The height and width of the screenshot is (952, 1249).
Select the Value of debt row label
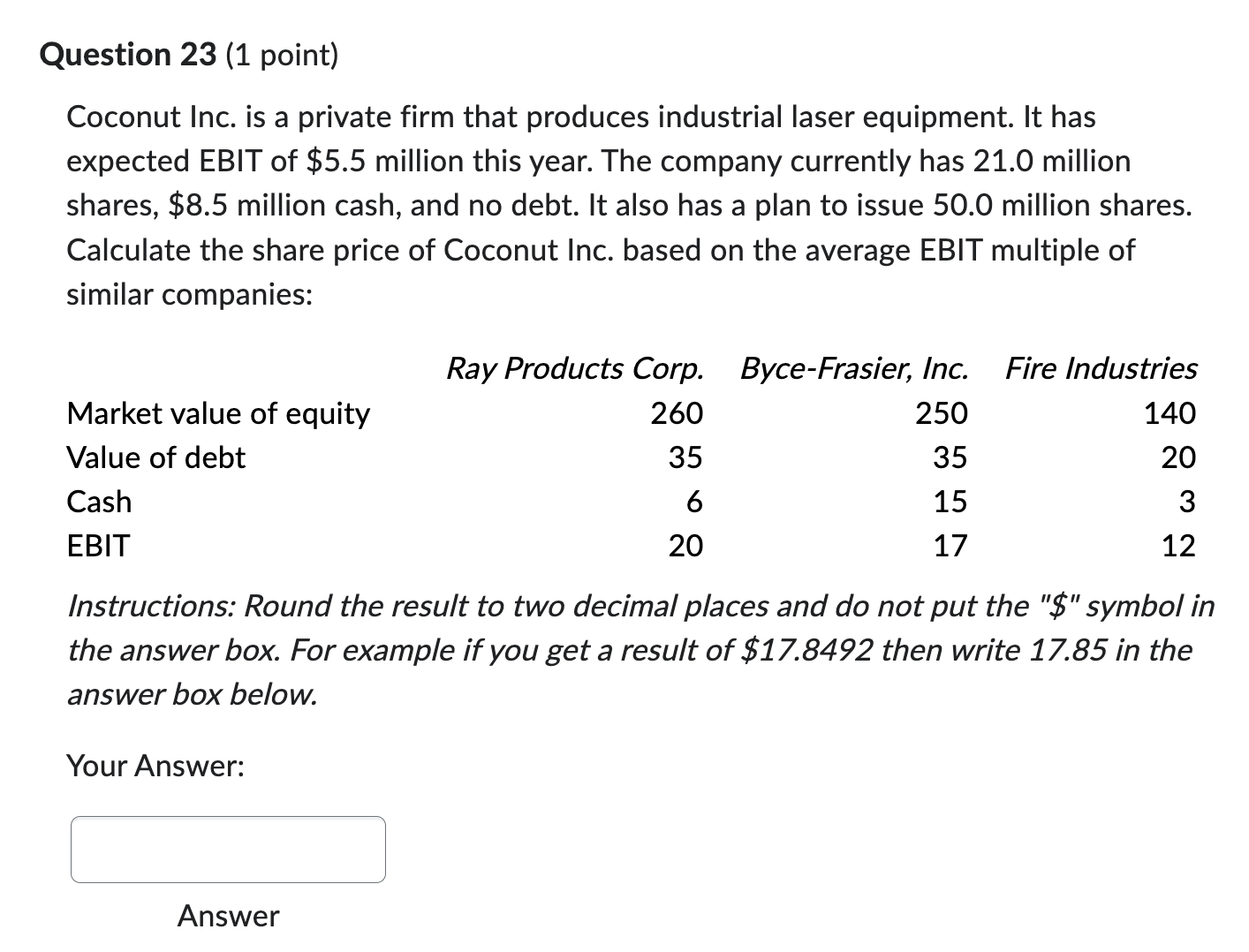[155, 457]
